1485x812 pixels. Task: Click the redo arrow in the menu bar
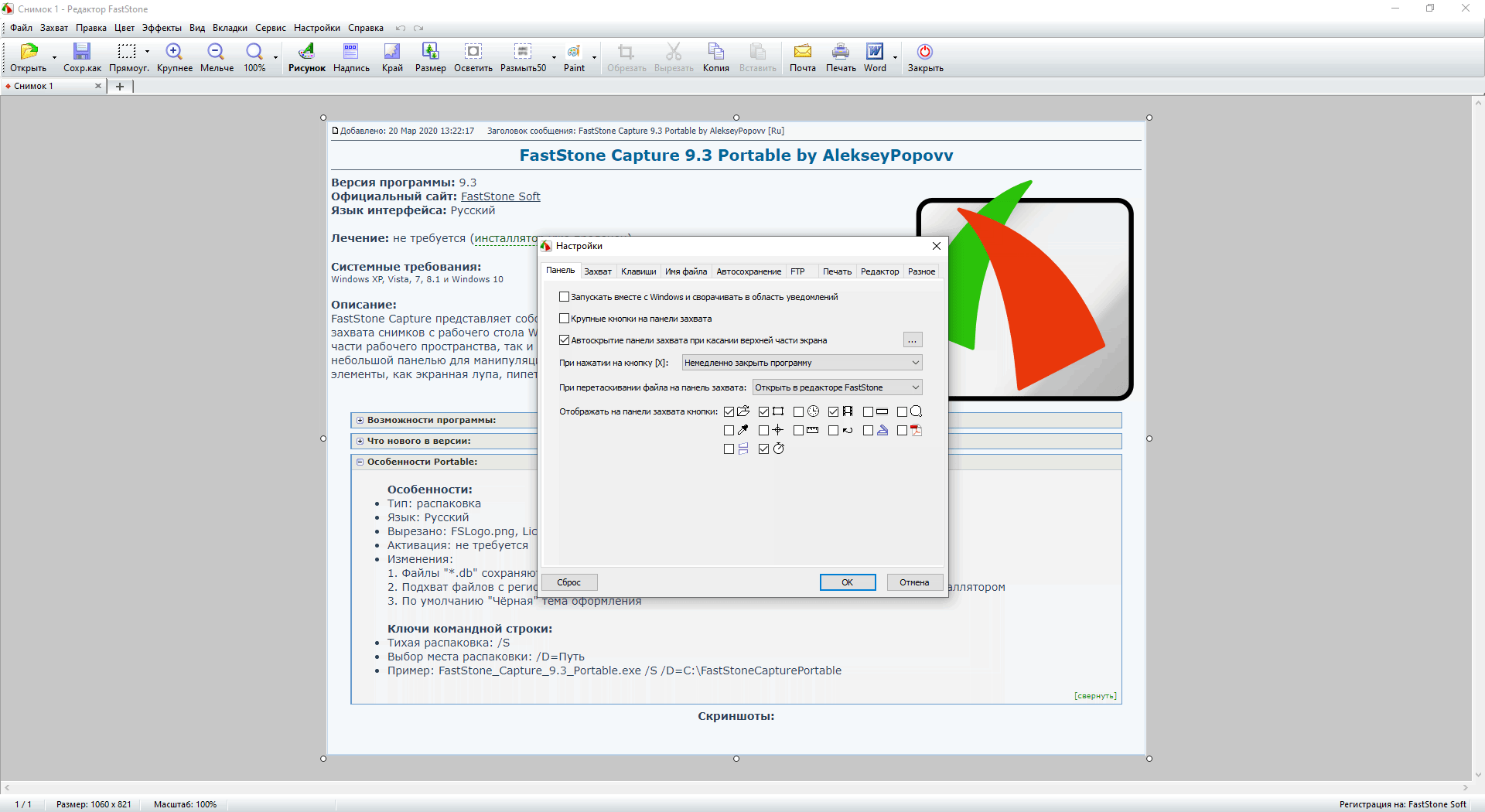tap(418, 28)
